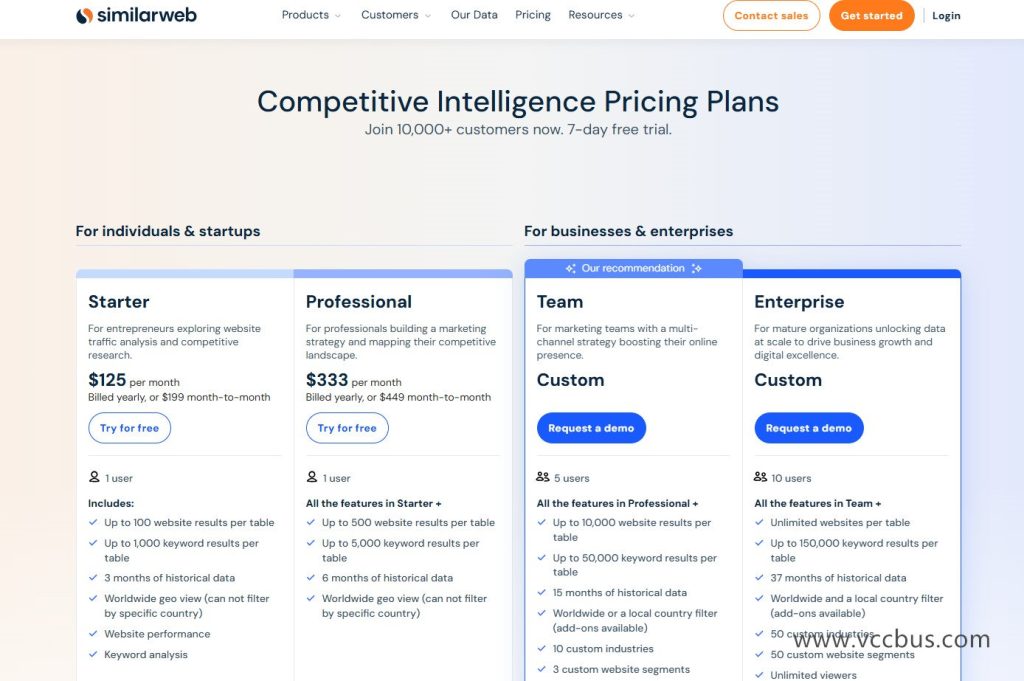1024x681 pixels.
Task: Click the single user icon under Professional
Action: (312, 478)
